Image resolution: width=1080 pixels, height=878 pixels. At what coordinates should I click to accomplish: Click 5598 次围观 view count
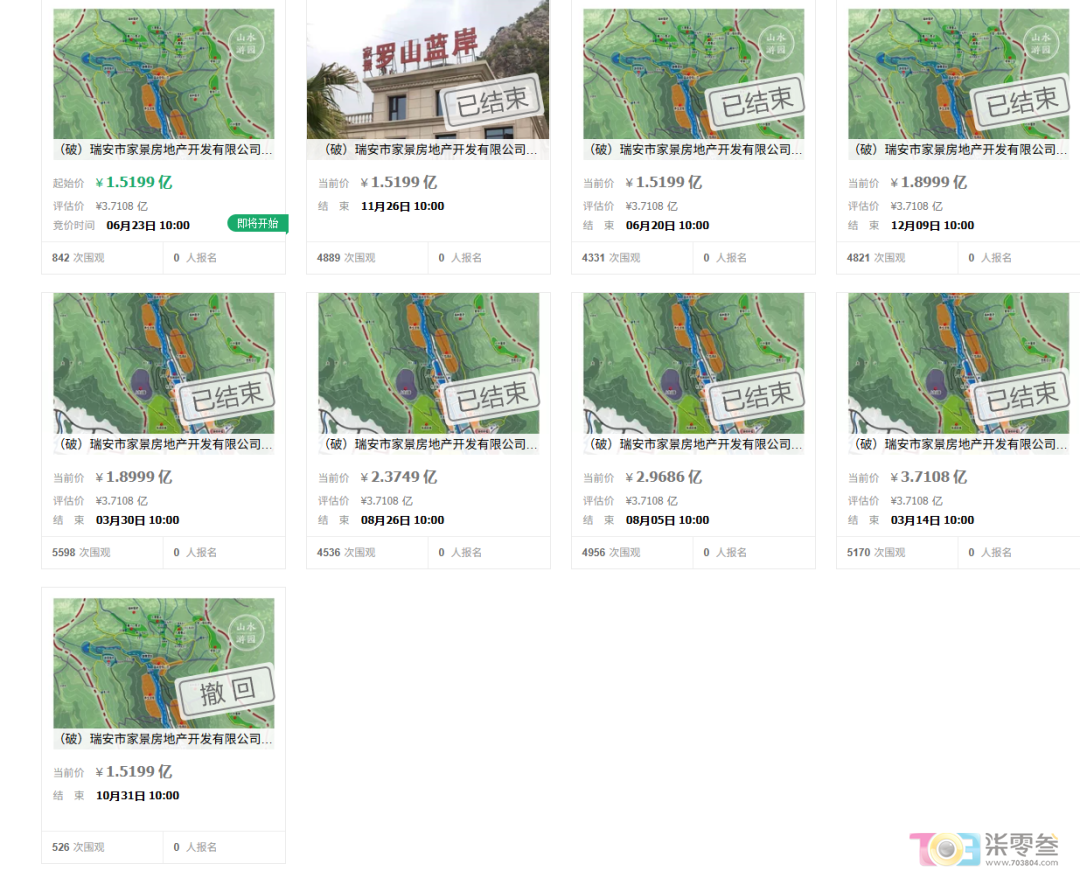tap(81, 552)
